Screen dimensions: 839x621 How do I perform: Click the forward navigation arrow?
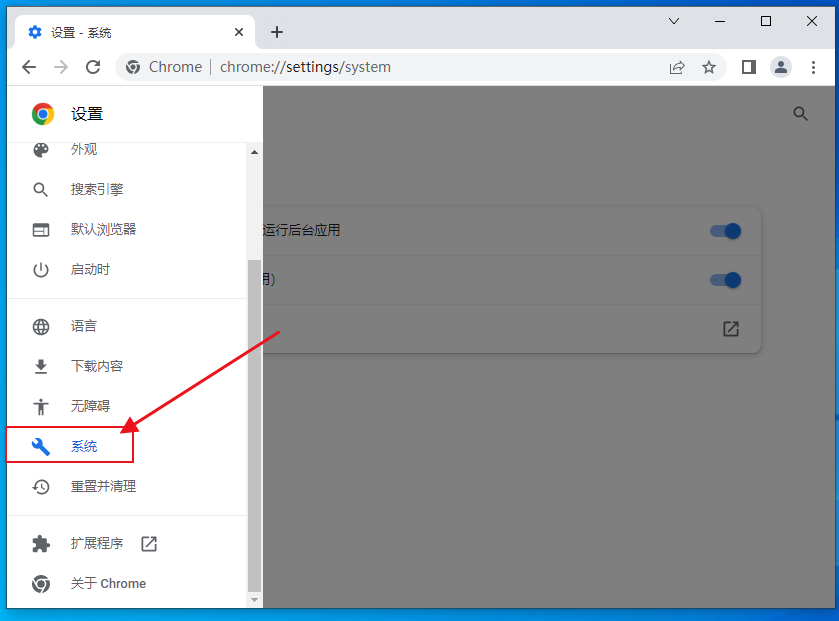pos(61,67)
